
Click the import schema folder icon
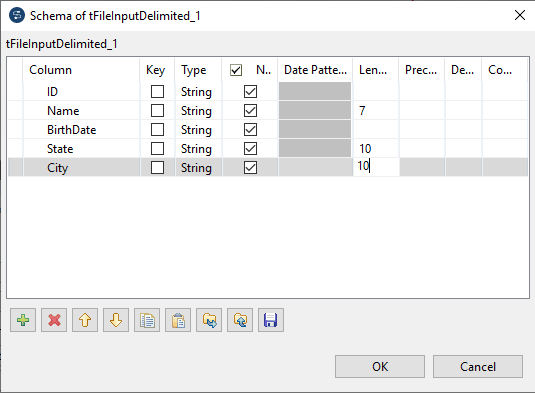tap(240, 320)
